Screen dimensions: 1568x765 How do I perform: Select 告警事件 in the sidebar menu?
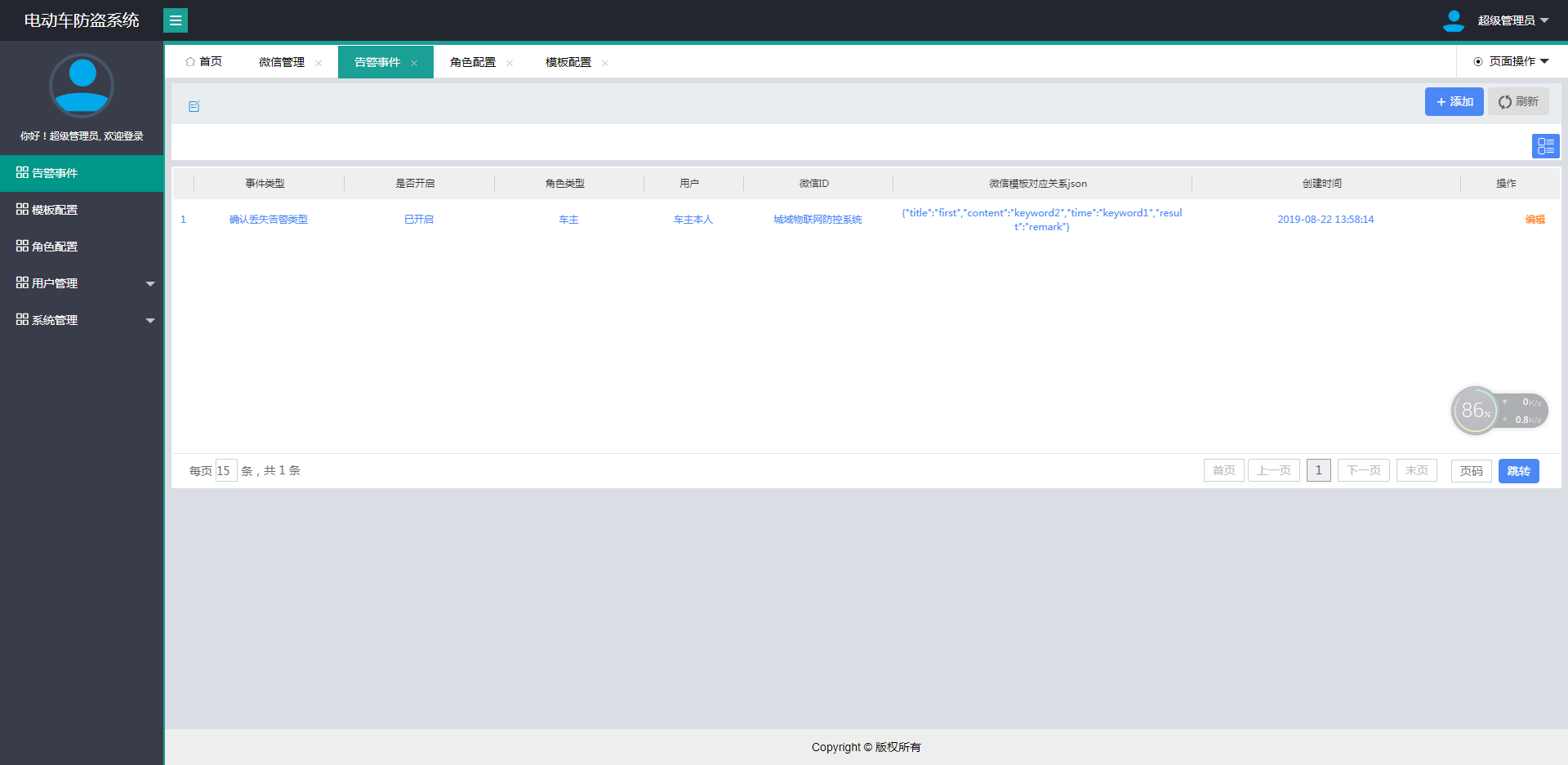click(x=82, y=173)
